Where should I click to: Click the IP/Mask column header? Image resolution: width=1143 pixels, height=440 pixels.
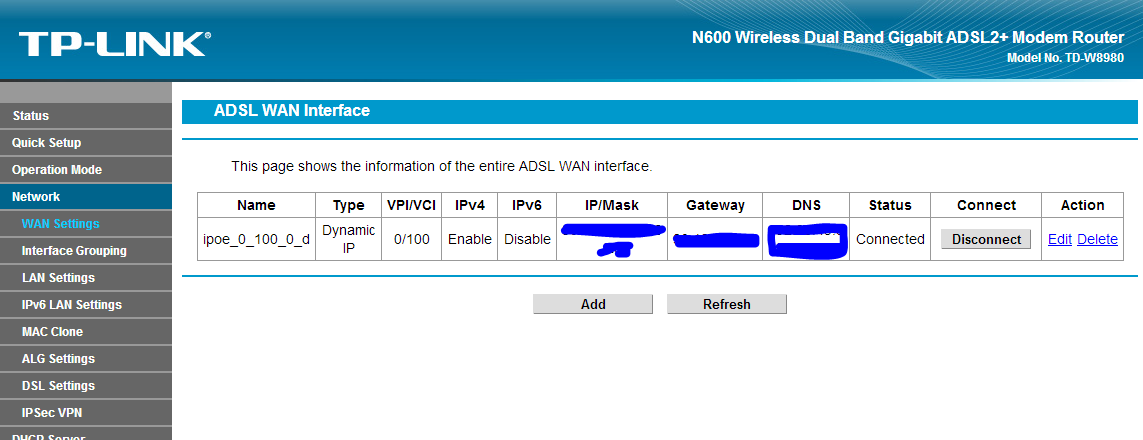(612, 205)
